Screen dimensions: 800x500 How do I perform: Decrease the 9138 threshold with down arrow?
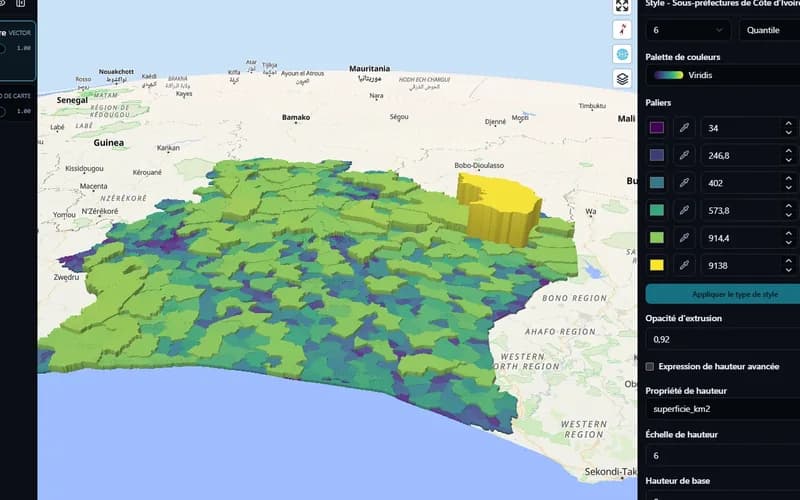pos(789,270)
